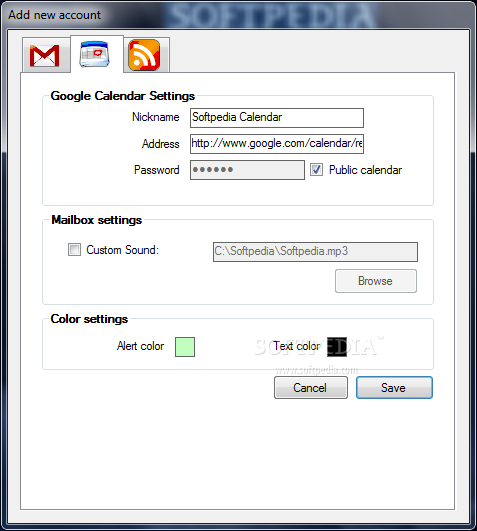
Task: Click the Browse button
Action: (x=376, y=281)
